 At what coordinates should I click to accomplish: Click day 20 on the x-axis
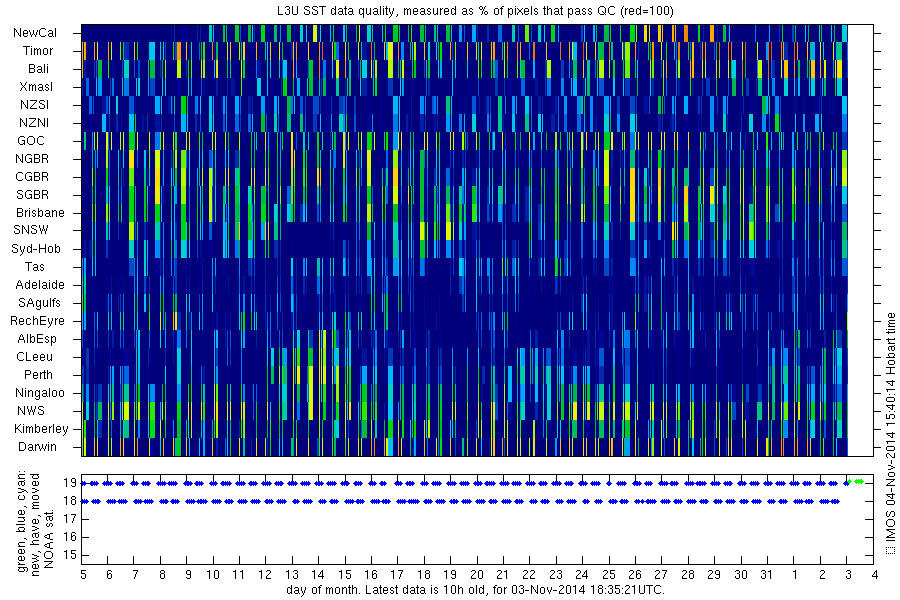pyautogui.click(x=476, y=574)
